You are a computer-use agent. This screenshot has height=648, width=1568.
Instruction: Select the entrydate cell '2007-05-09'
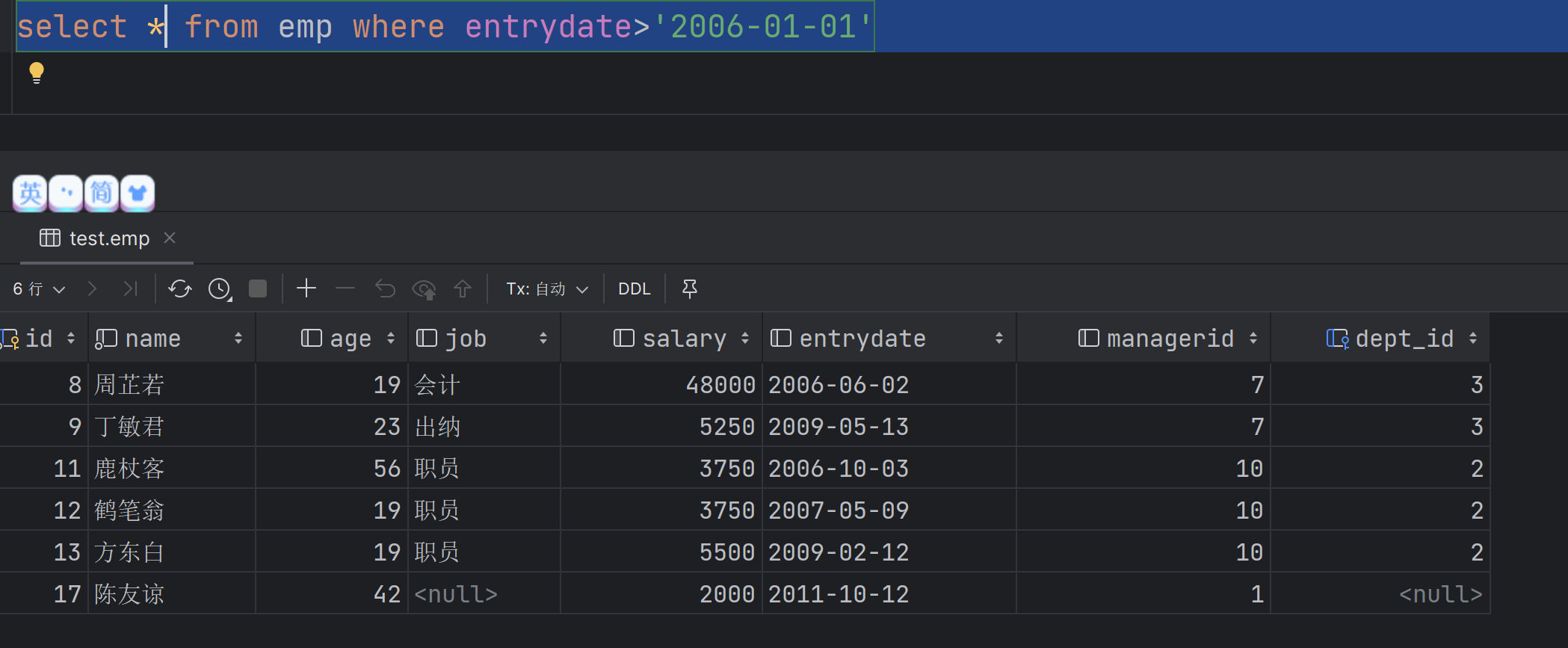pyautogui.click(x=889, y=510)
